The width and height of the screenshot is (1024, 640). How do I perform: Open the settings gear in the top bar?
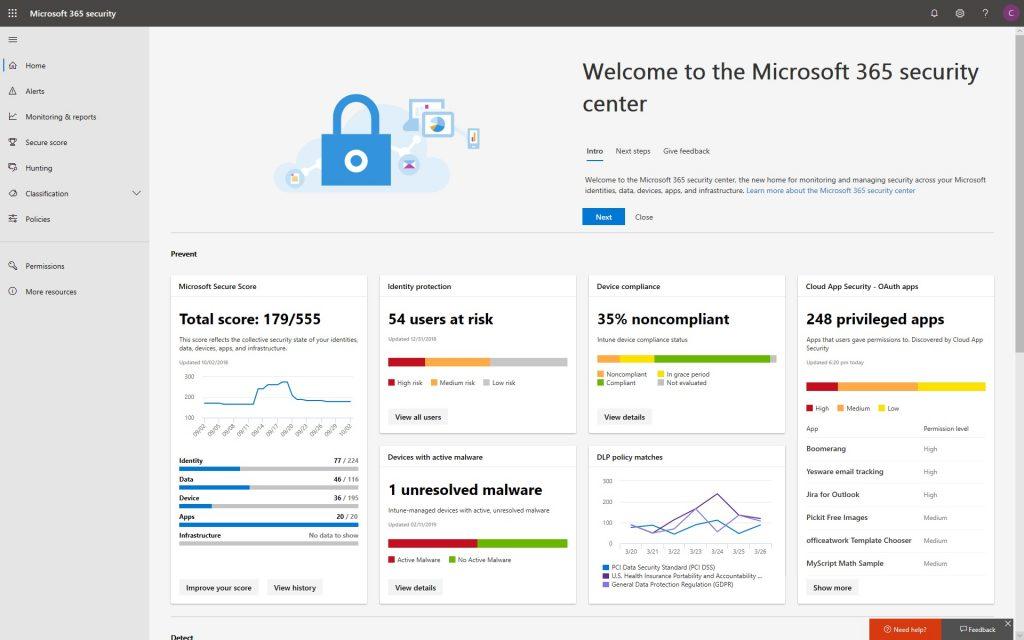point(960,13)
